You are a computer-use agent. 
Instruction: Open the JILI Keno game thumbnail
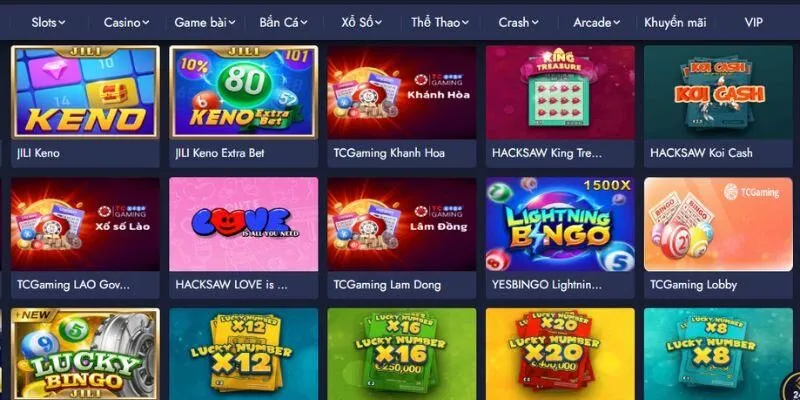85,92
